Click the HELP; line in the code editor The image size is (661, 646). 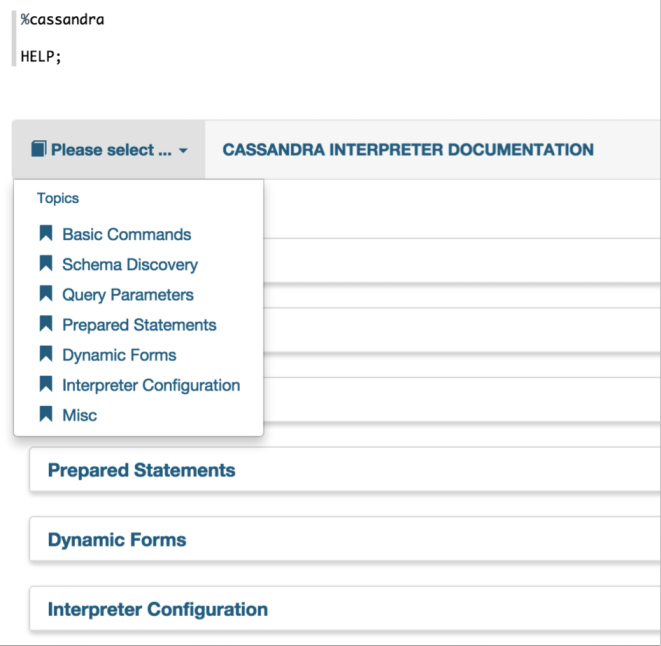pos(41,55)
